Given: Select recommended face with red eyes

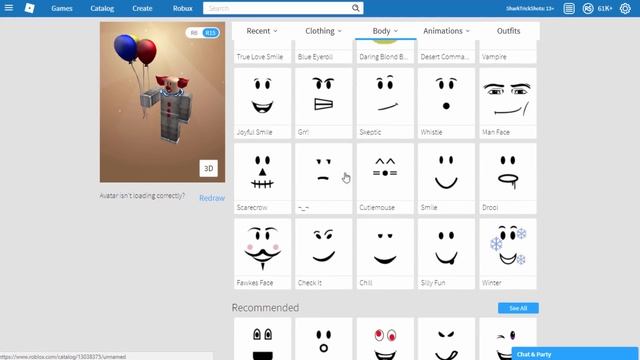Looking at the screenshot, I should (x=385, y=339).
